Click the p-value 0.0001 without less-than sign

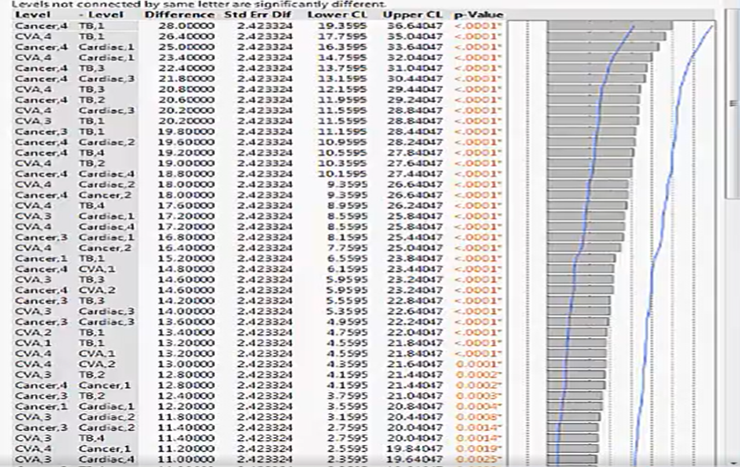479,364
